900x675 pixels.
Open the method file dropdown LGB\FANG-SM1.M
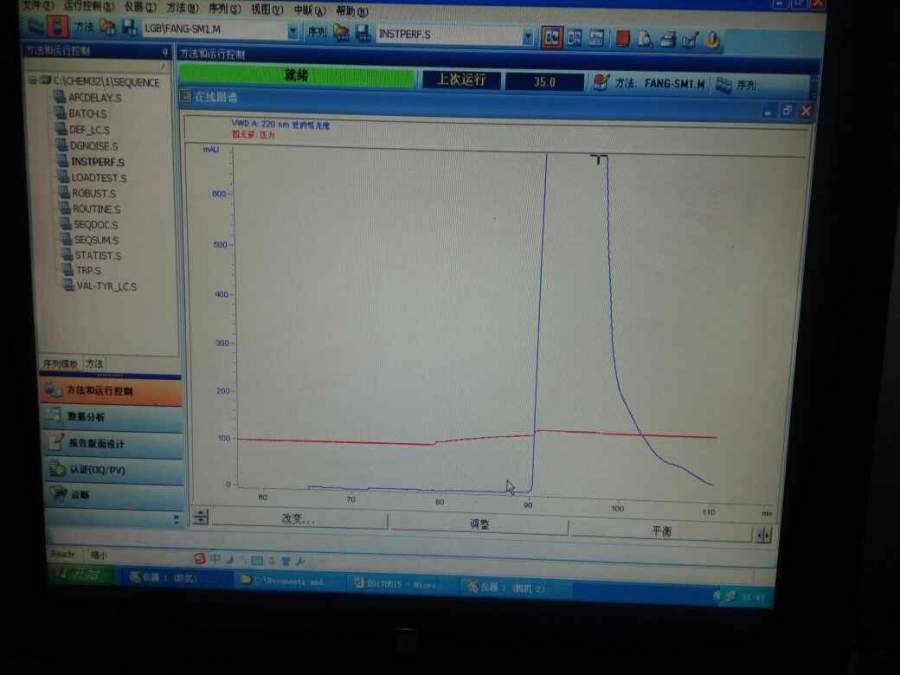coord(293,30)
